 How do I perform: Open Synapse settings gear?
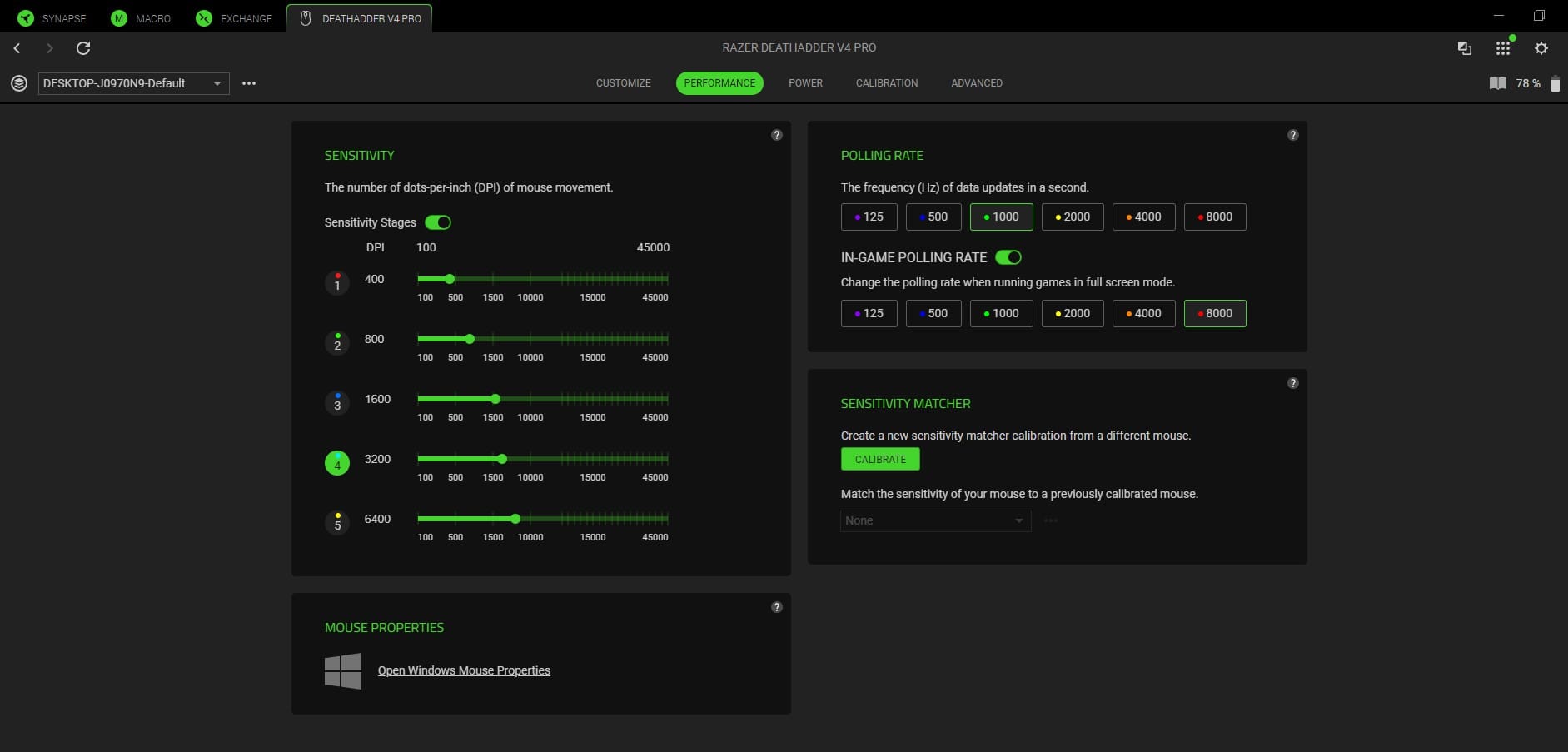click(x=1541, y=48)
